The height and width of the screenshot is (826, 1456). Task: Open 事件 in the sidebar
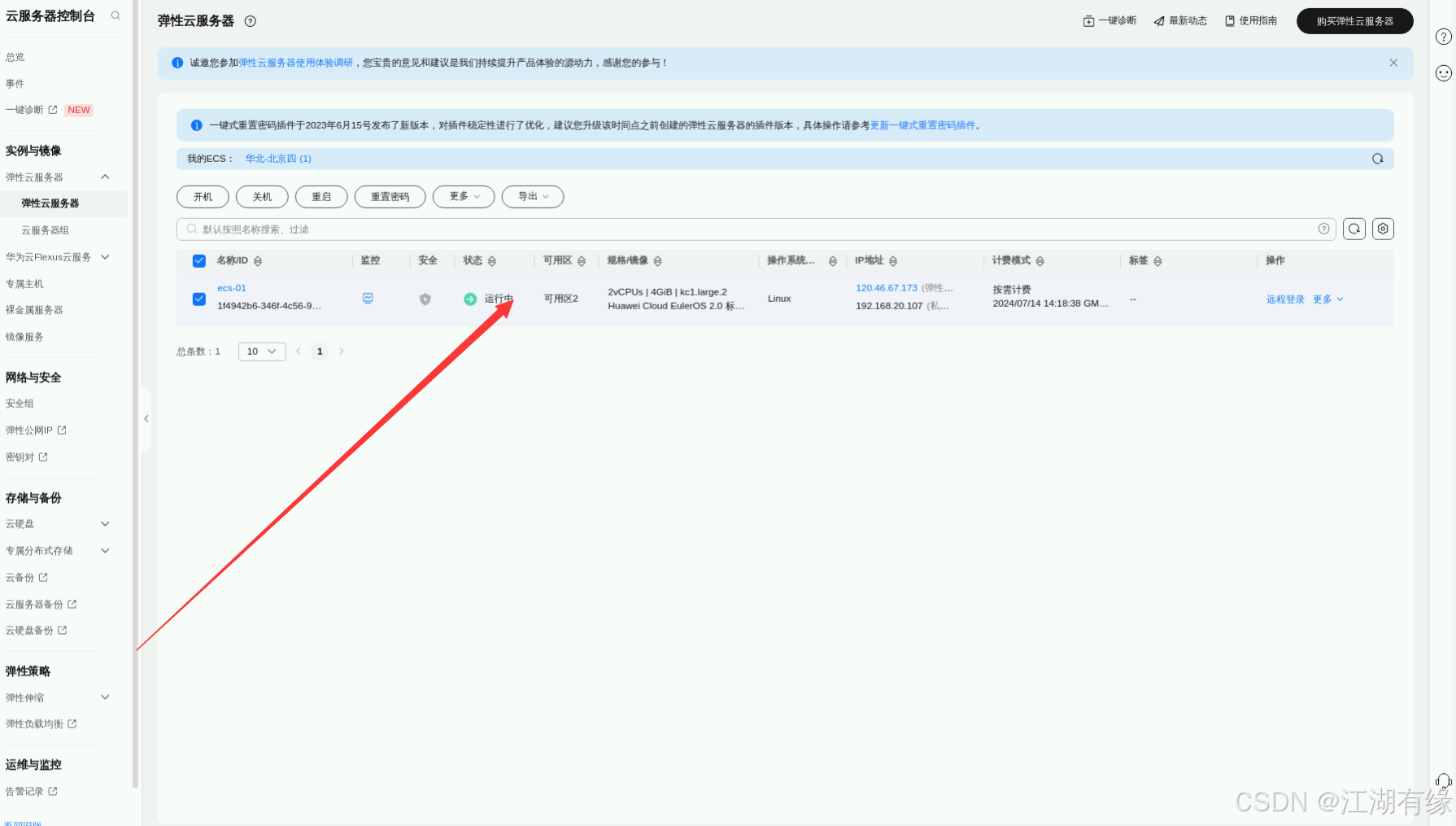click(15, 84)
